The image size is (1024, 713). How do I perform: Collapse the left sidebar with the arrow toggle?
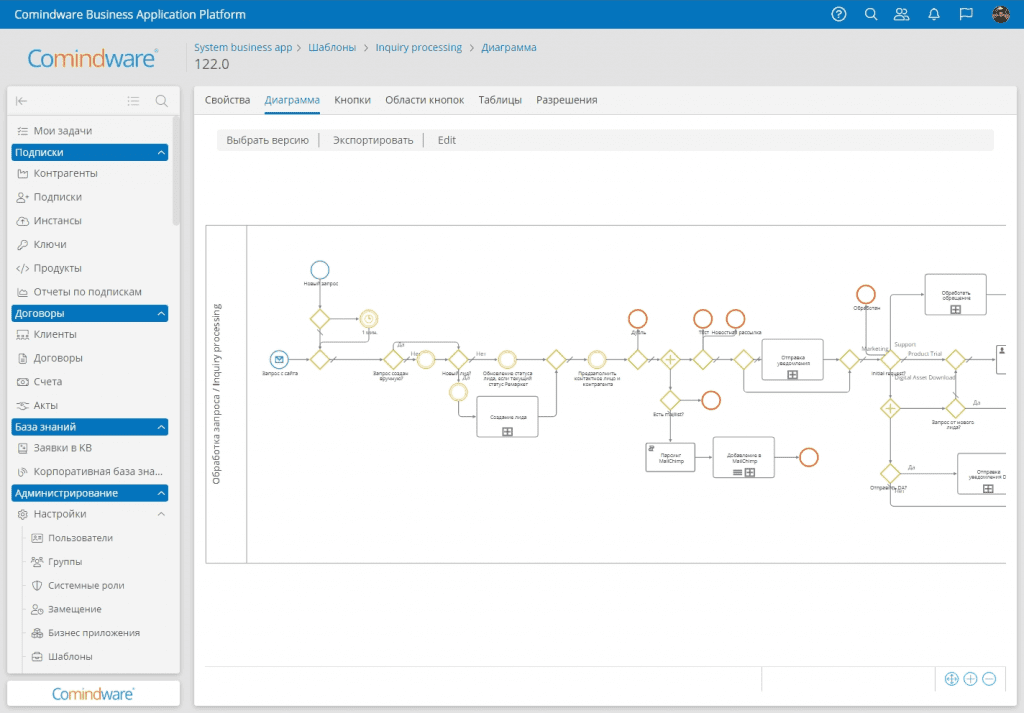[20, 100]
